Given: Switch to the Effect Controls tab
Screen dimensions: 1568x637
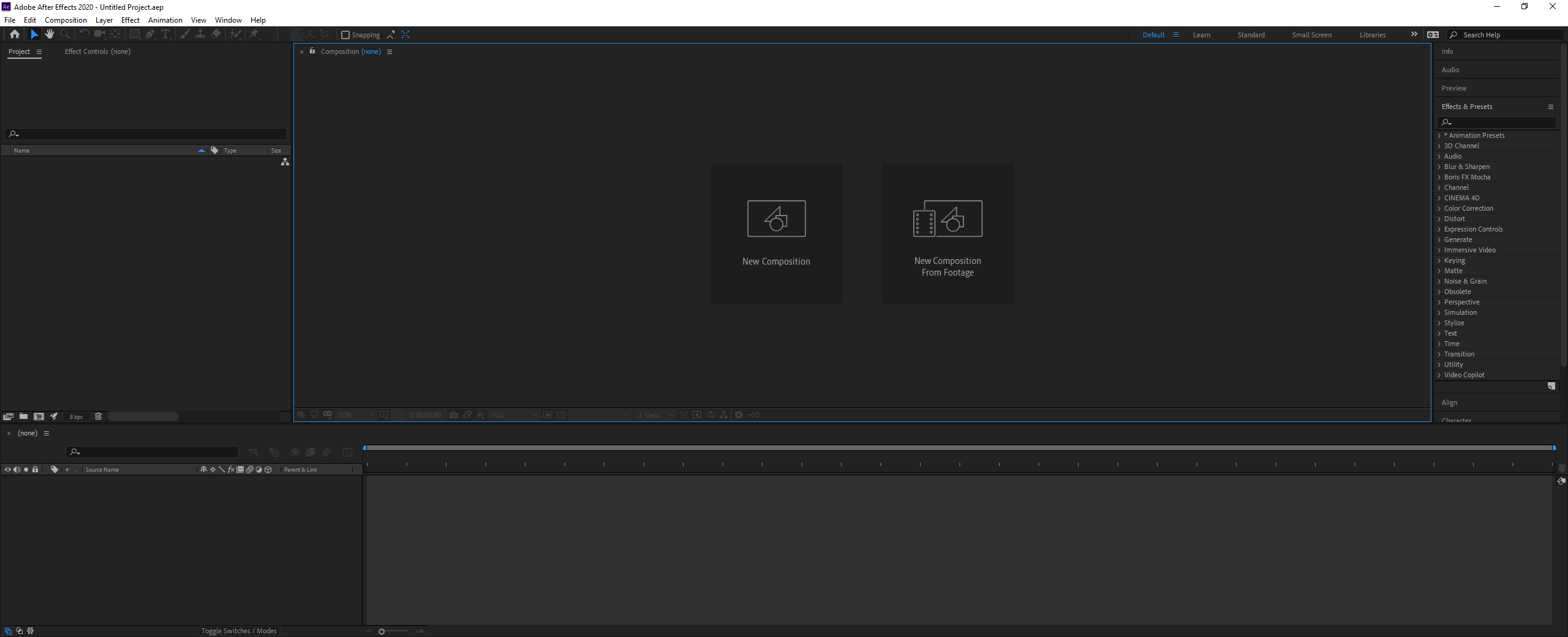Looking at the screenshot, I should 97,51.
